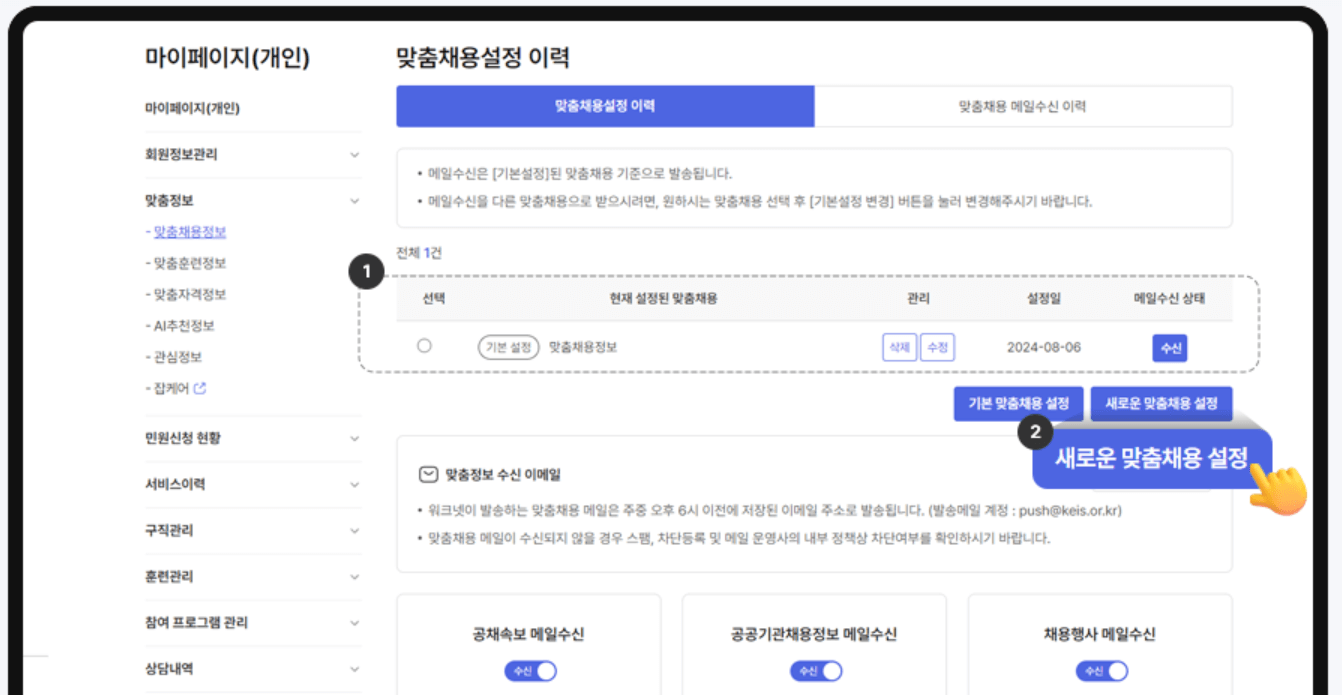This screenshot has height=695, width=1342.
Task: Click the 새로운 맞춤채용 설정 button
Action: (x=1161, y=403)
